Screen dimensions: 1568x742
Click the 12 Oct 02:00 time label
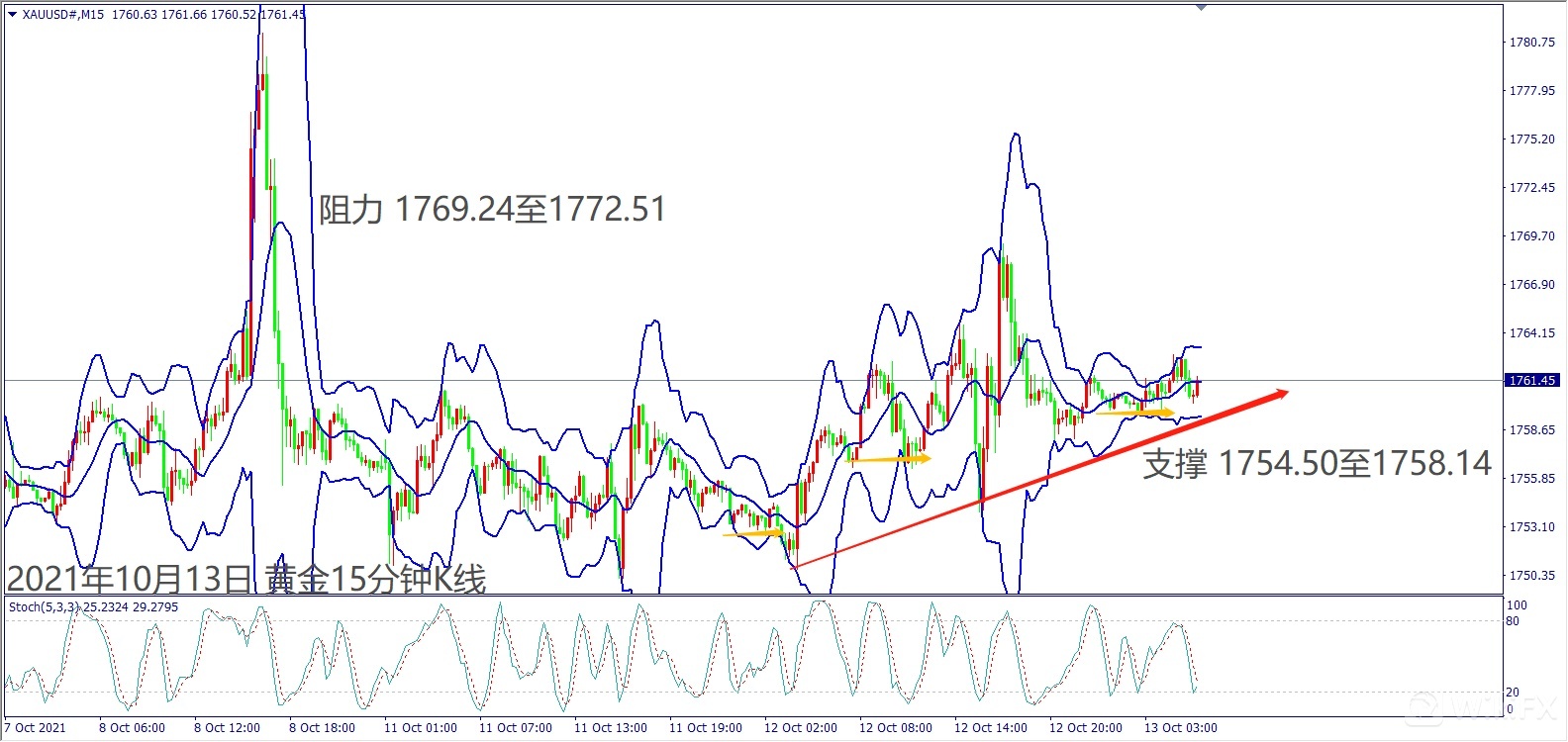click(x=801, y=728)
